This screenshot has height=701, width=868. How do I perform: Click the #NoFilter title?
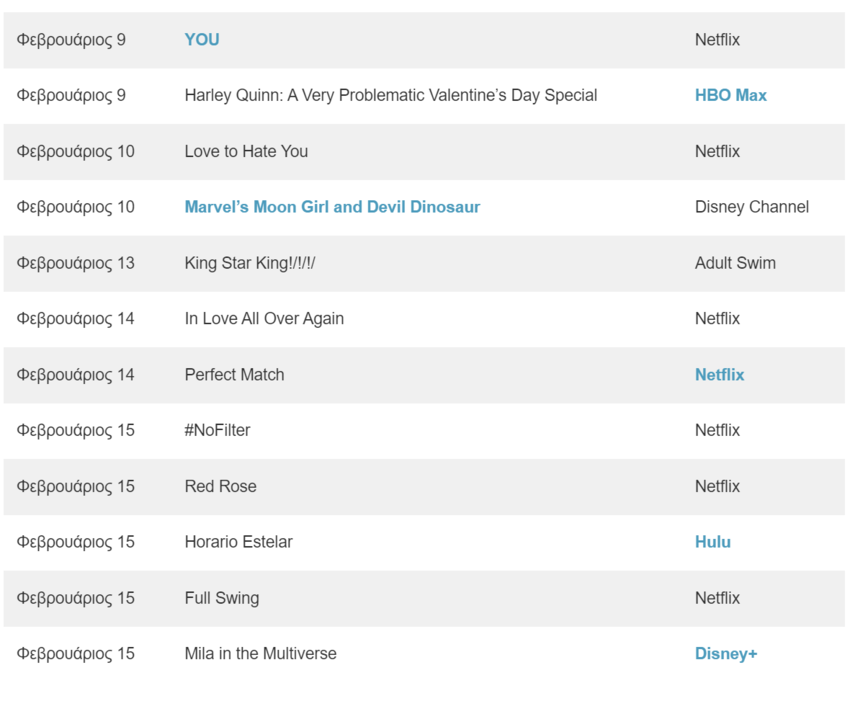[217, 431]
